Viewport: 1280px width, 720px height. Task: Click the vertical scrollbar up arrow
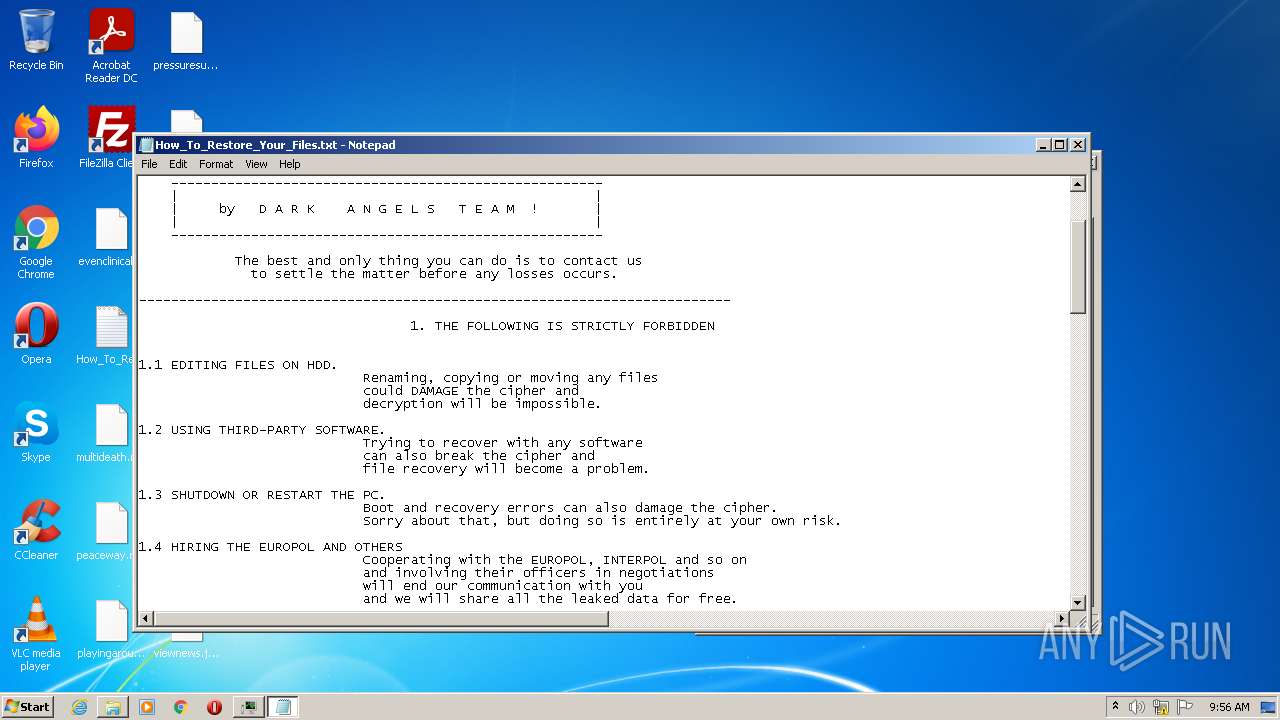pos(1078,184)
